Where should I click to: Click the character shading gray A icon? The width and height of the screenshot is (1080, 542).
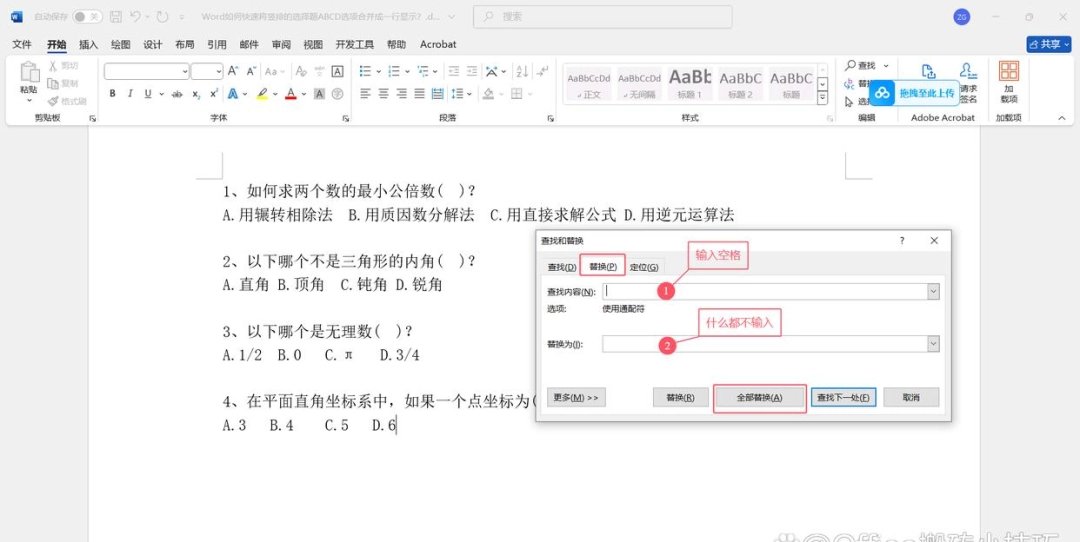tap(320, 94)
